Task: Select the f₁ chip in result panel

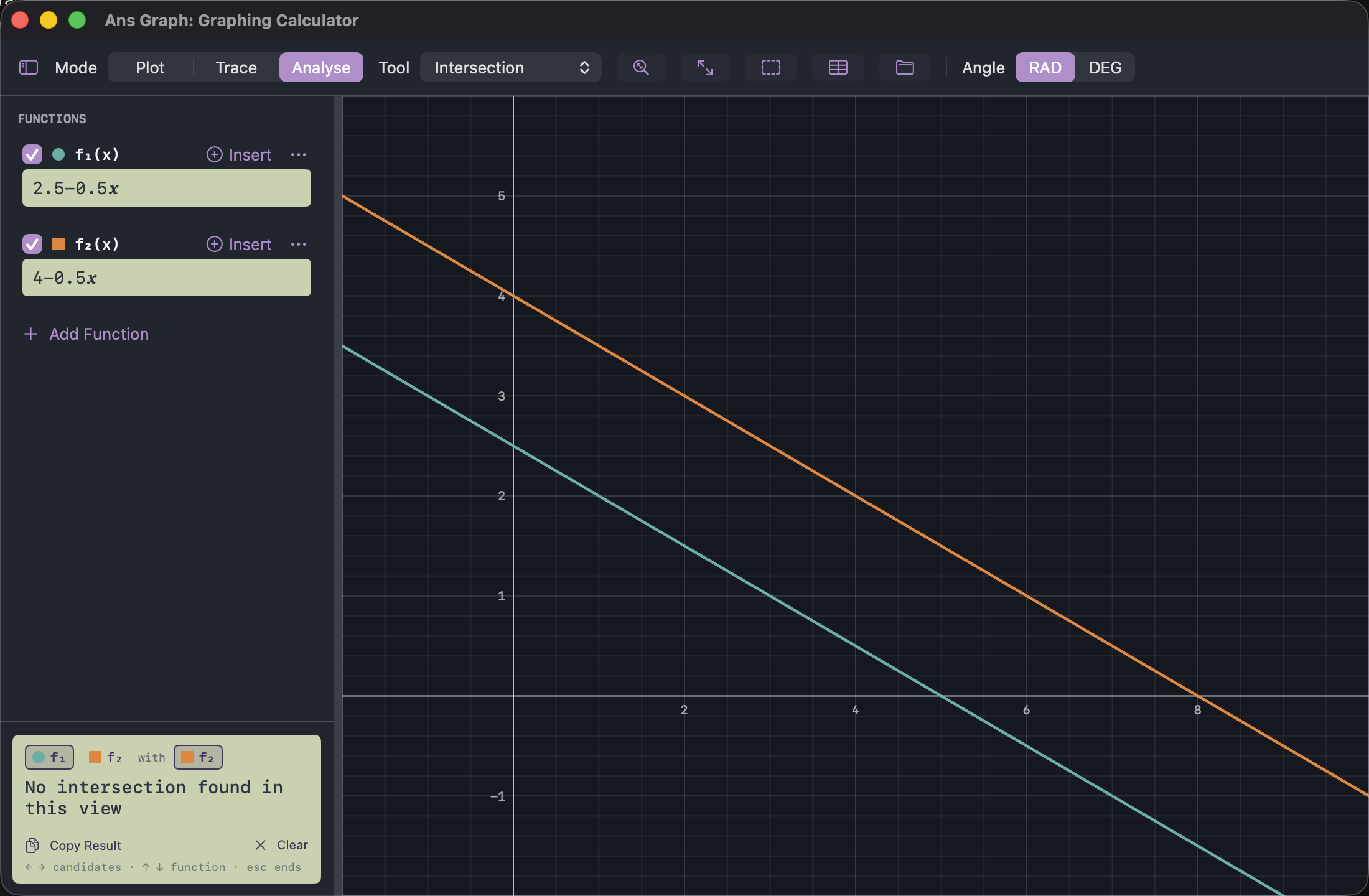Action: point(49,757)
